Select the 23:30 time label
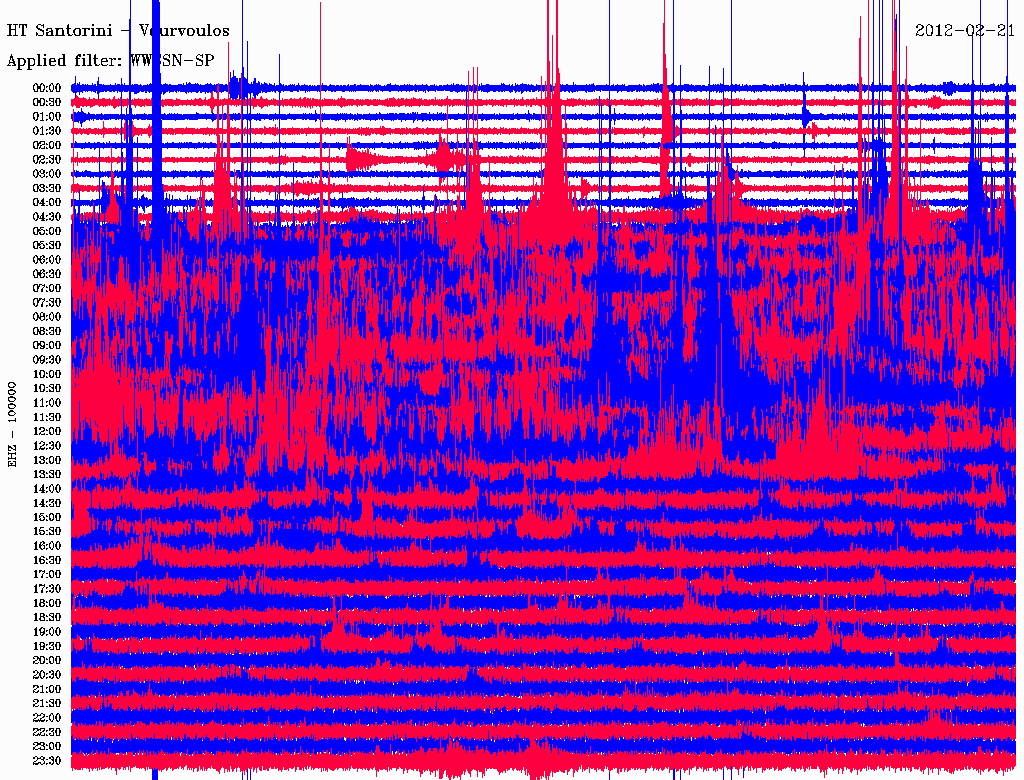This screenshot has width=1024, height=780. [x=47, y=760]
